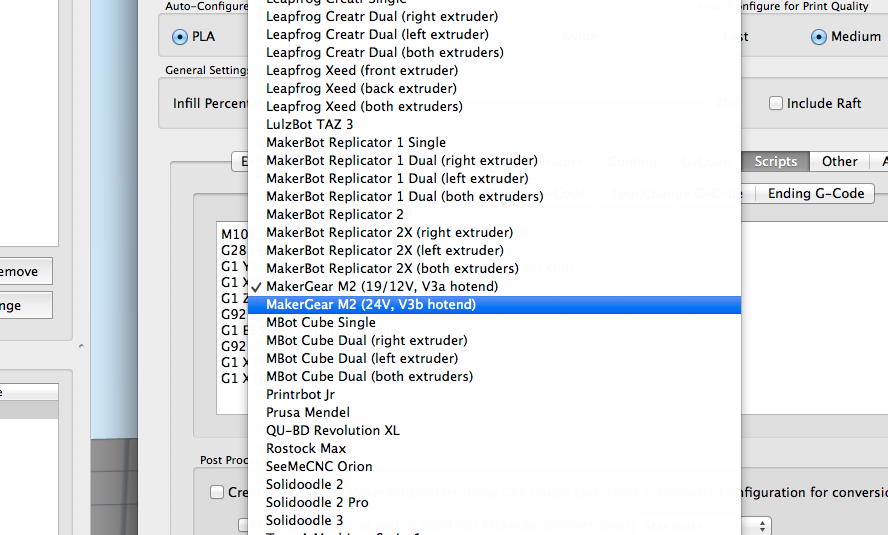Select MakerBot Replicator 2 profile
This screenshot has width=888, height=535.
(334, 214)
